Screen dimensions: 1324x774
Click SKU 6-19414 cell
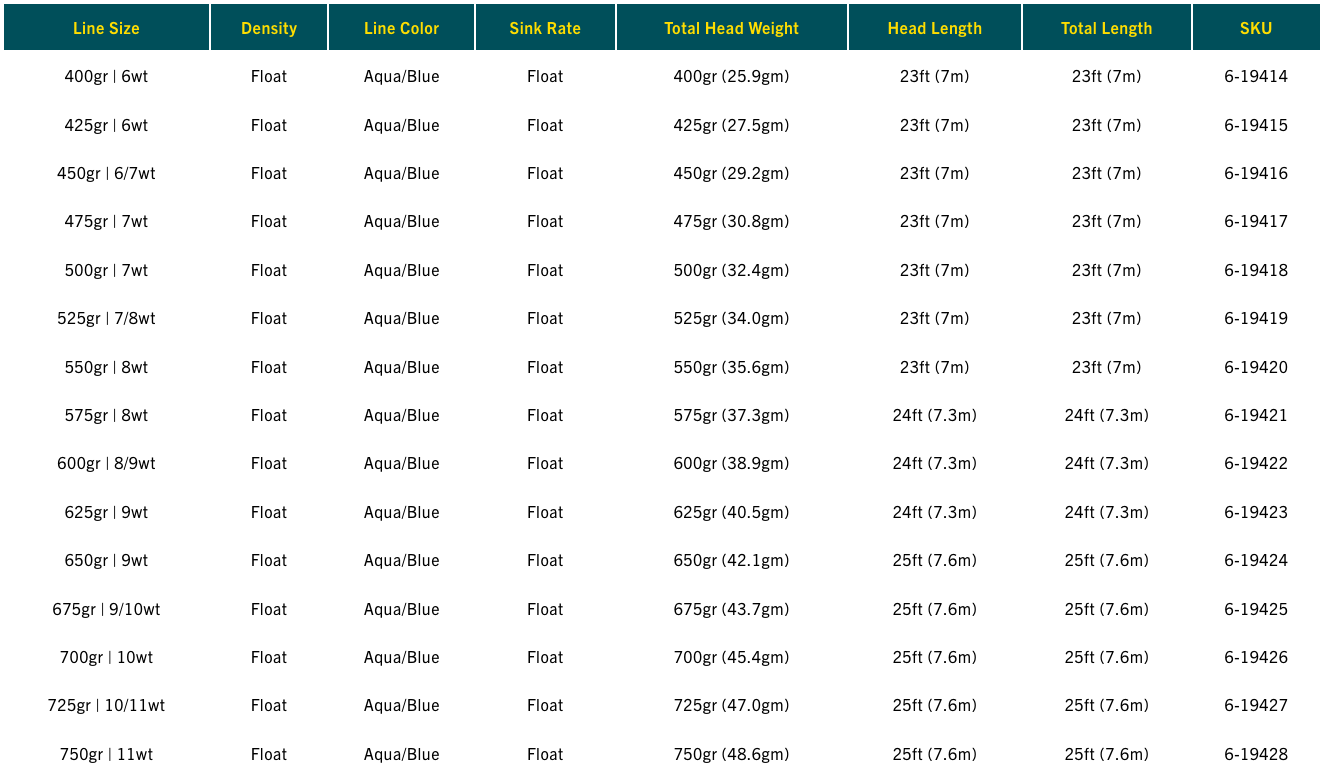1256,76
